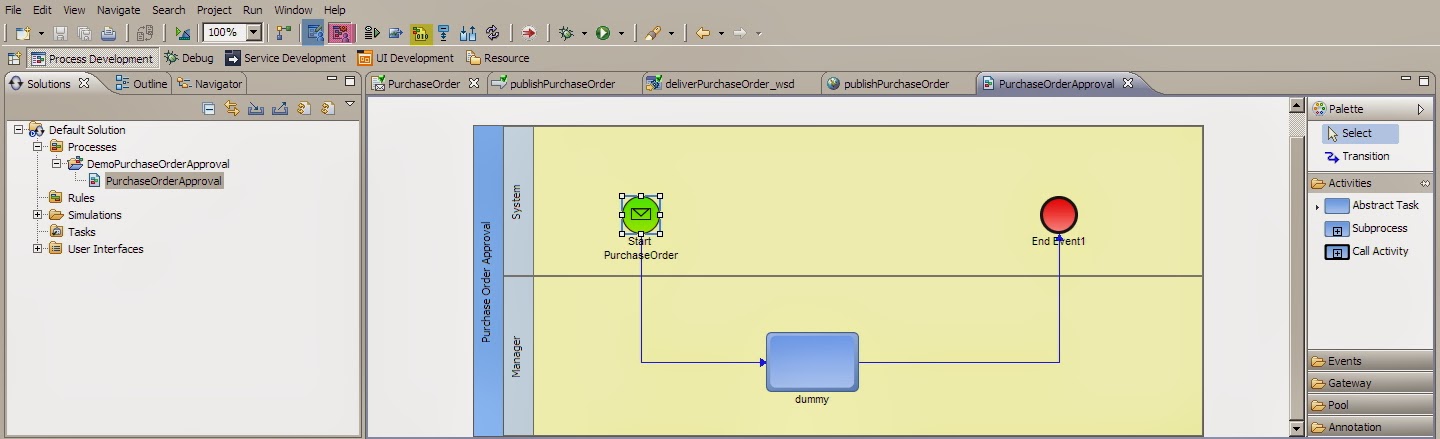Click the Save icon in toolbar

[x=61, y=33]
